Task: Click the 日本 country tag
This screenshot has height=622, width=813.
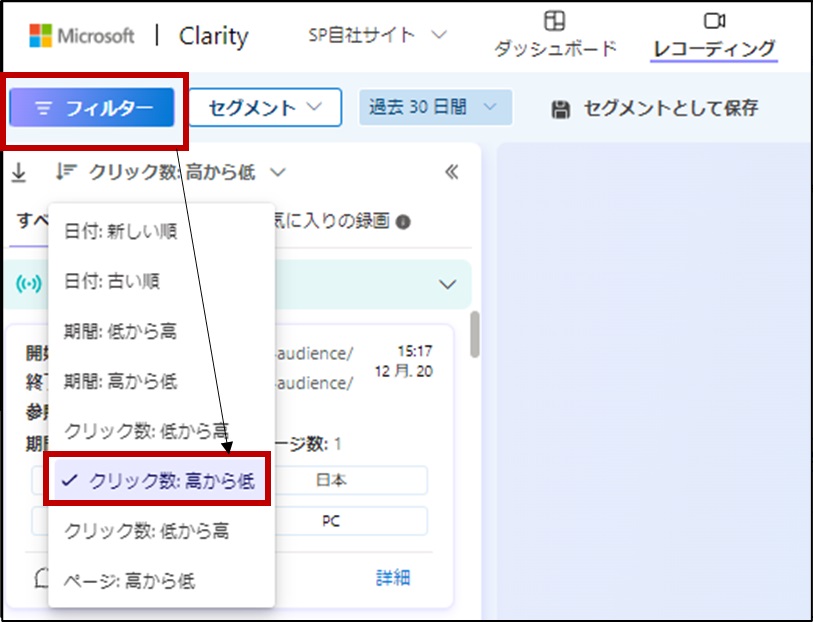Action: [331, 480]
